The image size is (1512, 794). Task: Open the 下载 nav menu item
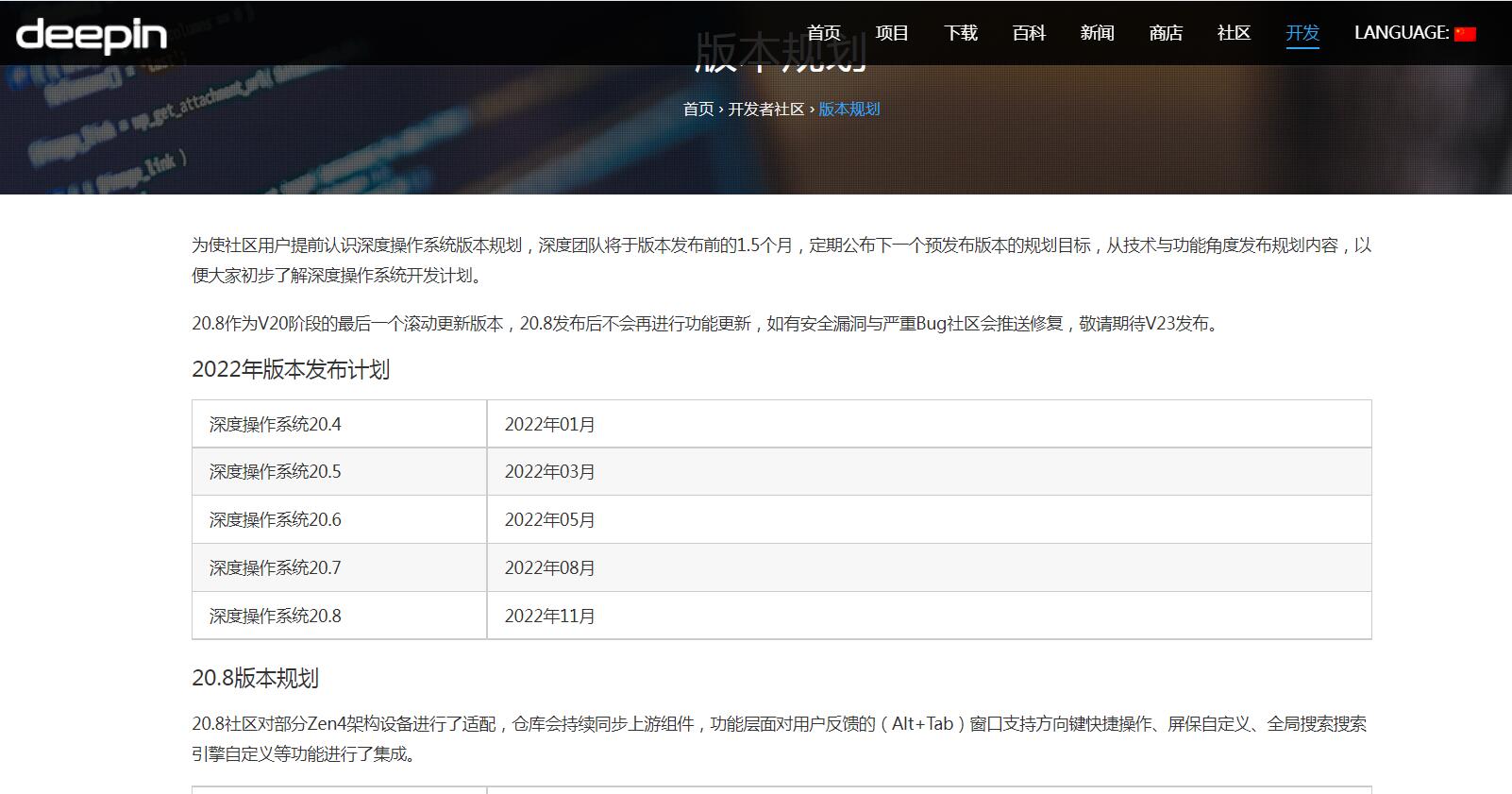tap(961, 33)
